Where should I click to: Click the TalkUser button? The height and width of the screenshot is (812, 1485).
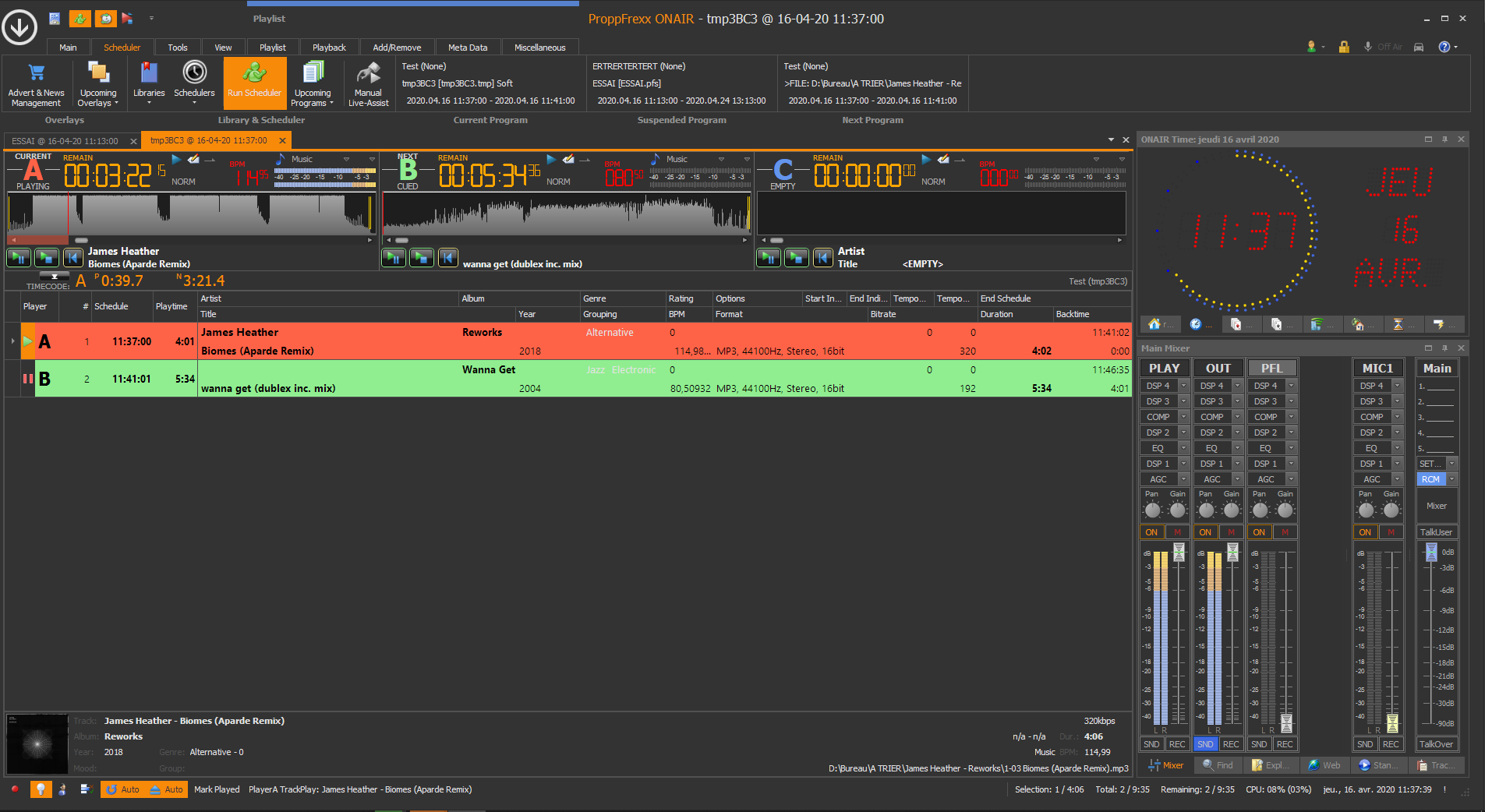tap(1436, 532)
